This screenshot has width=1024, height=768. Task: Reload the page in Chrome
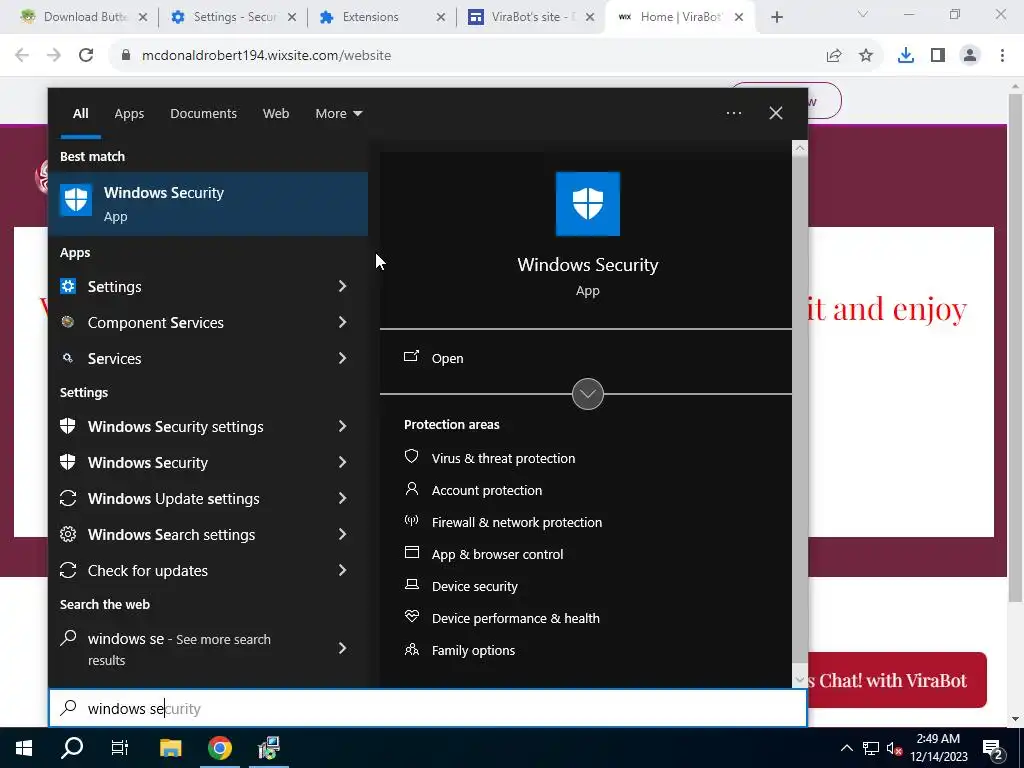86,56
